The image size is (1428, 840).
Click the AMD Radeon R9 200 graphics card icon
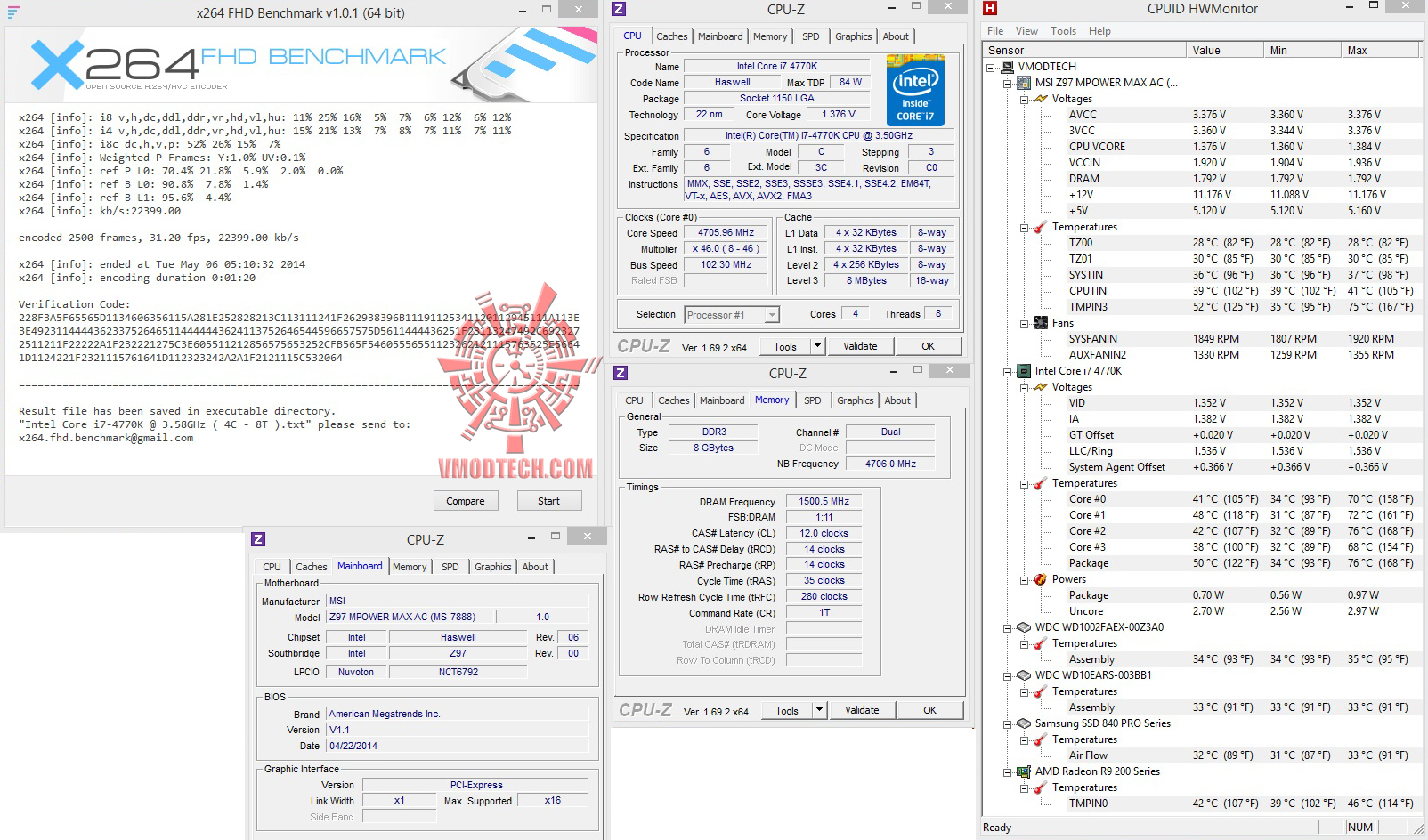pyautogui.click(x=1024, y=771)
